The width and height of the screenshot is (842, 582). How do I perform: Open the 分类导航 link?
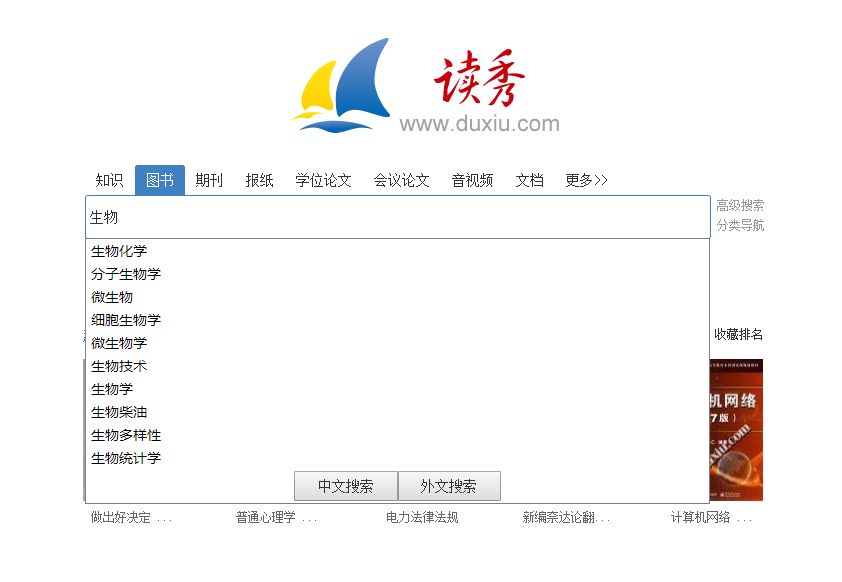(x=740, y=225)
